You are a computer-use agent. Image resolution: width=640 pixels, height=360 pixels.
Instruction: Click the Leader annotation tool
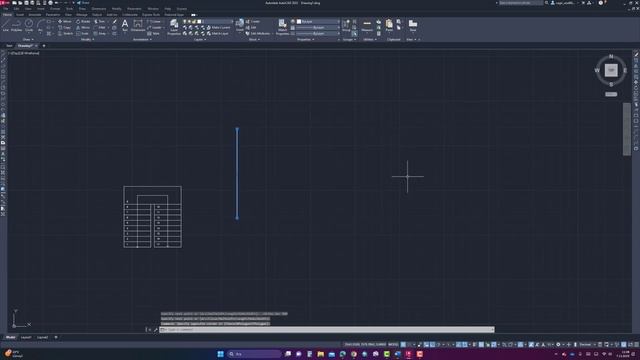pos(154,27)
